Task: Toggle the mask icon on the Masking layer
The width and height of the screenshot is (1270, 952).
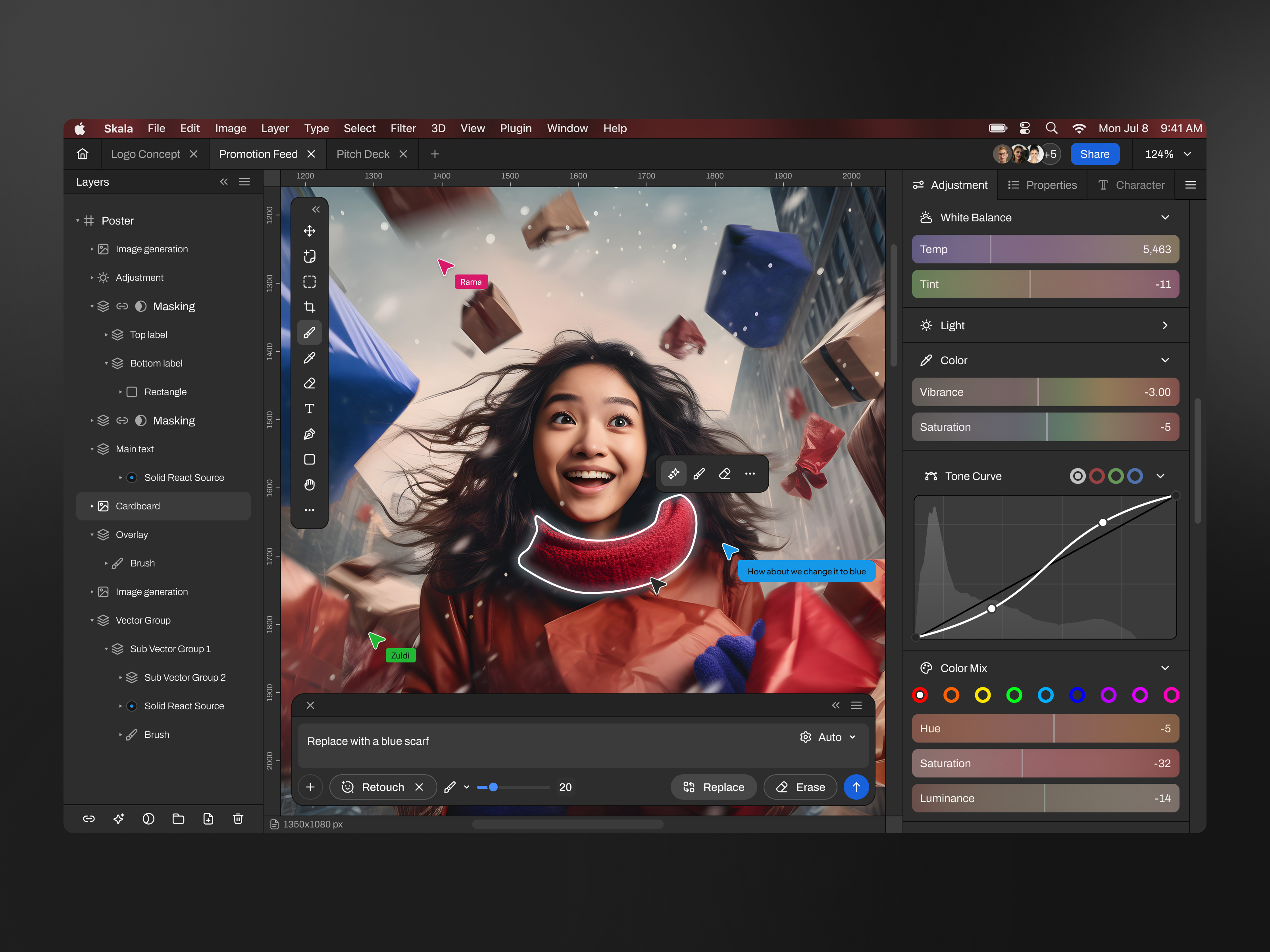Action: (141, 306)
